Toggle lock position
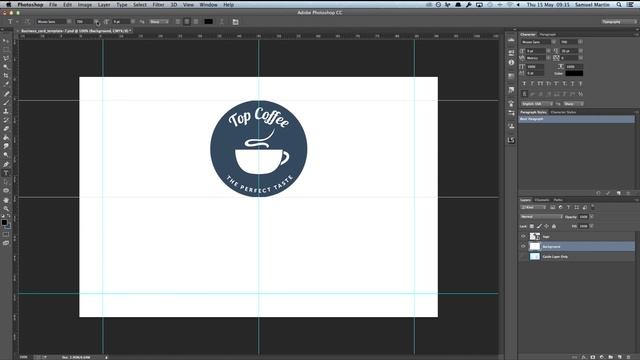 (x=547, y=226)
